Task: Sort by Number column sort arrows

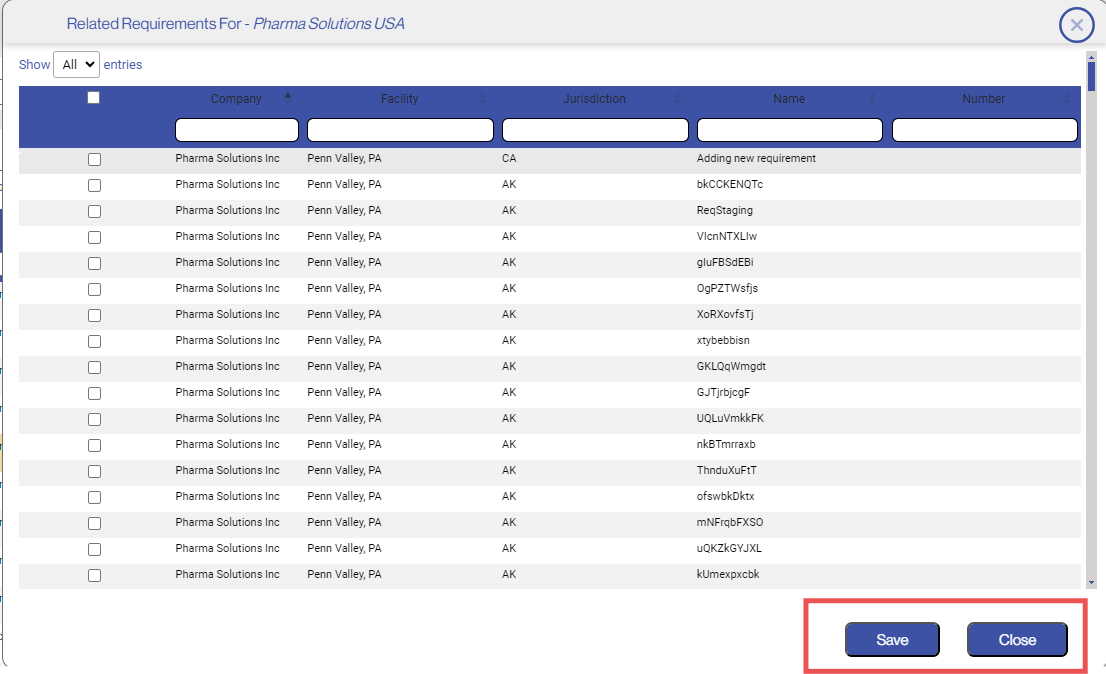Action: (x=1066, y=99)
